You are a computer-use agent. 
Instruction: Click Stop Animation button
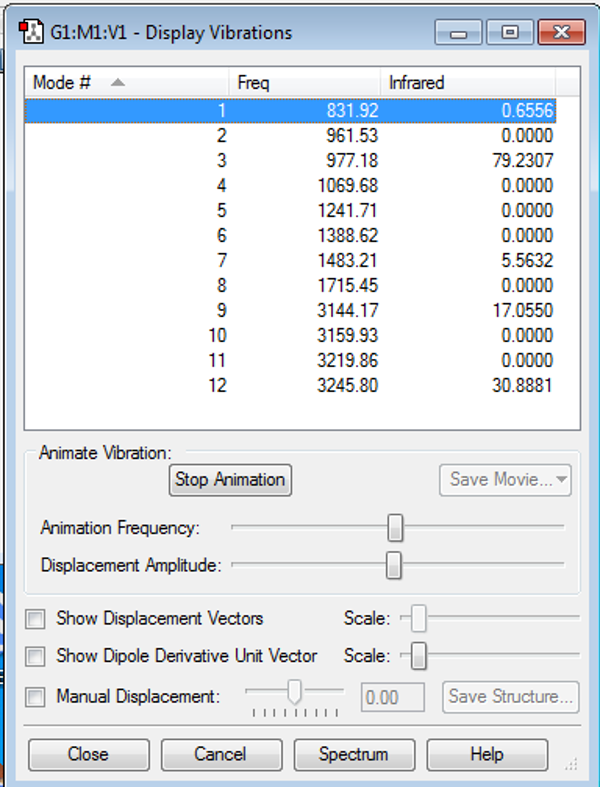pos(230,480)
